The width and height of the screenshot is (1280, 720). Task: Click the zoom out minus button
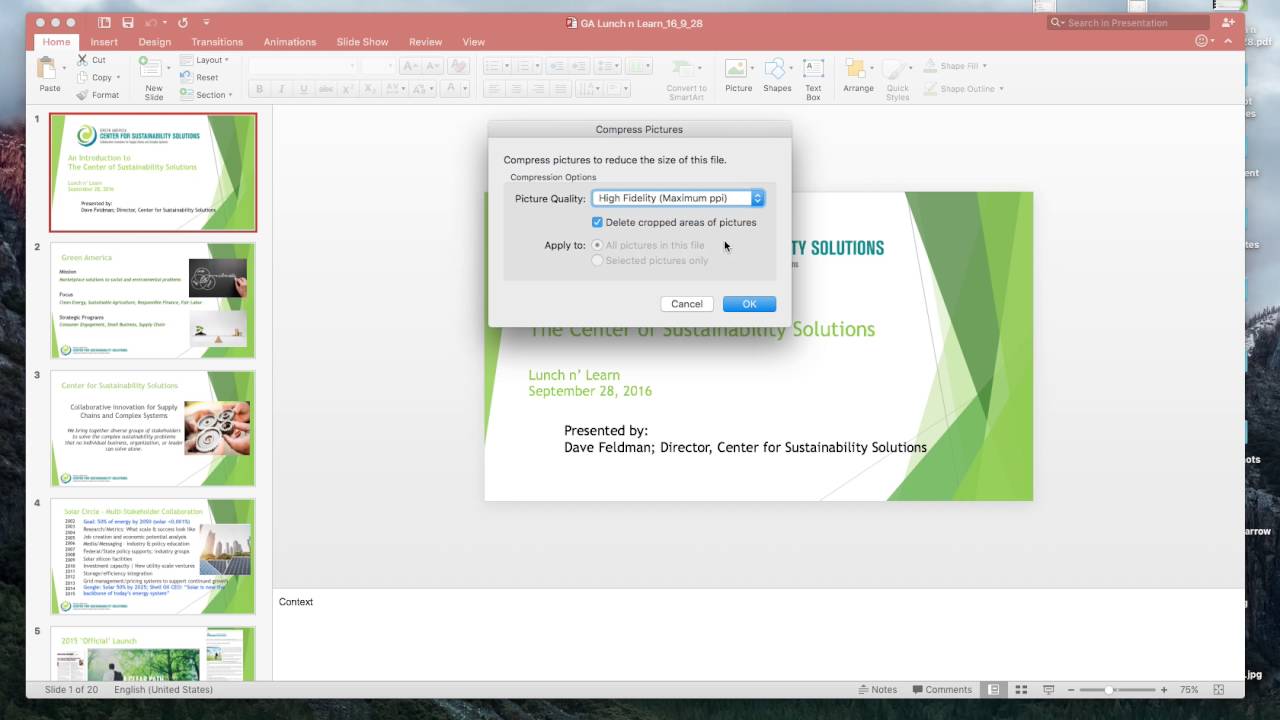(1072, 690)
